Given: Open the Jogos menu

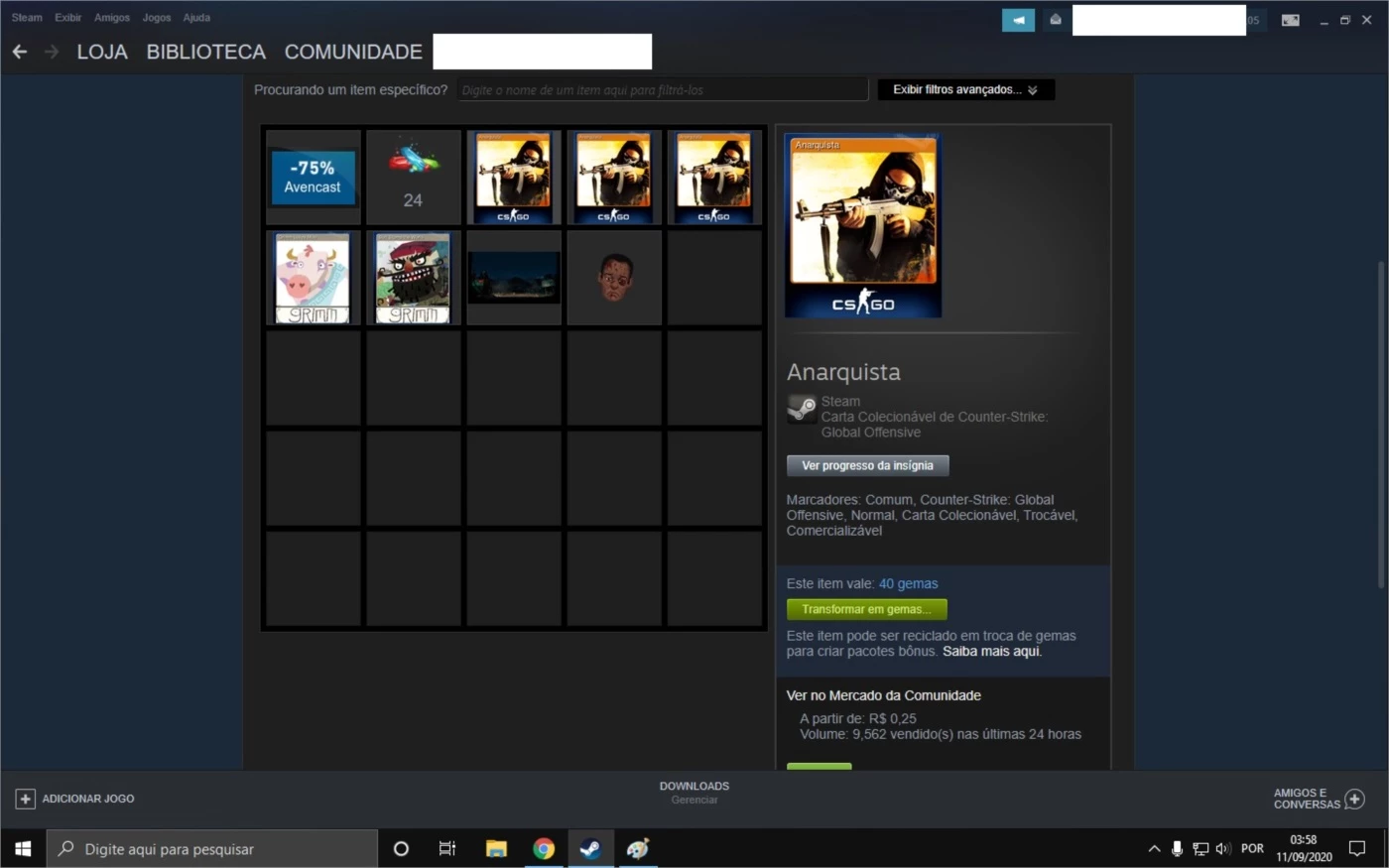Looking at the screenshot, I should tap(157, 18).
